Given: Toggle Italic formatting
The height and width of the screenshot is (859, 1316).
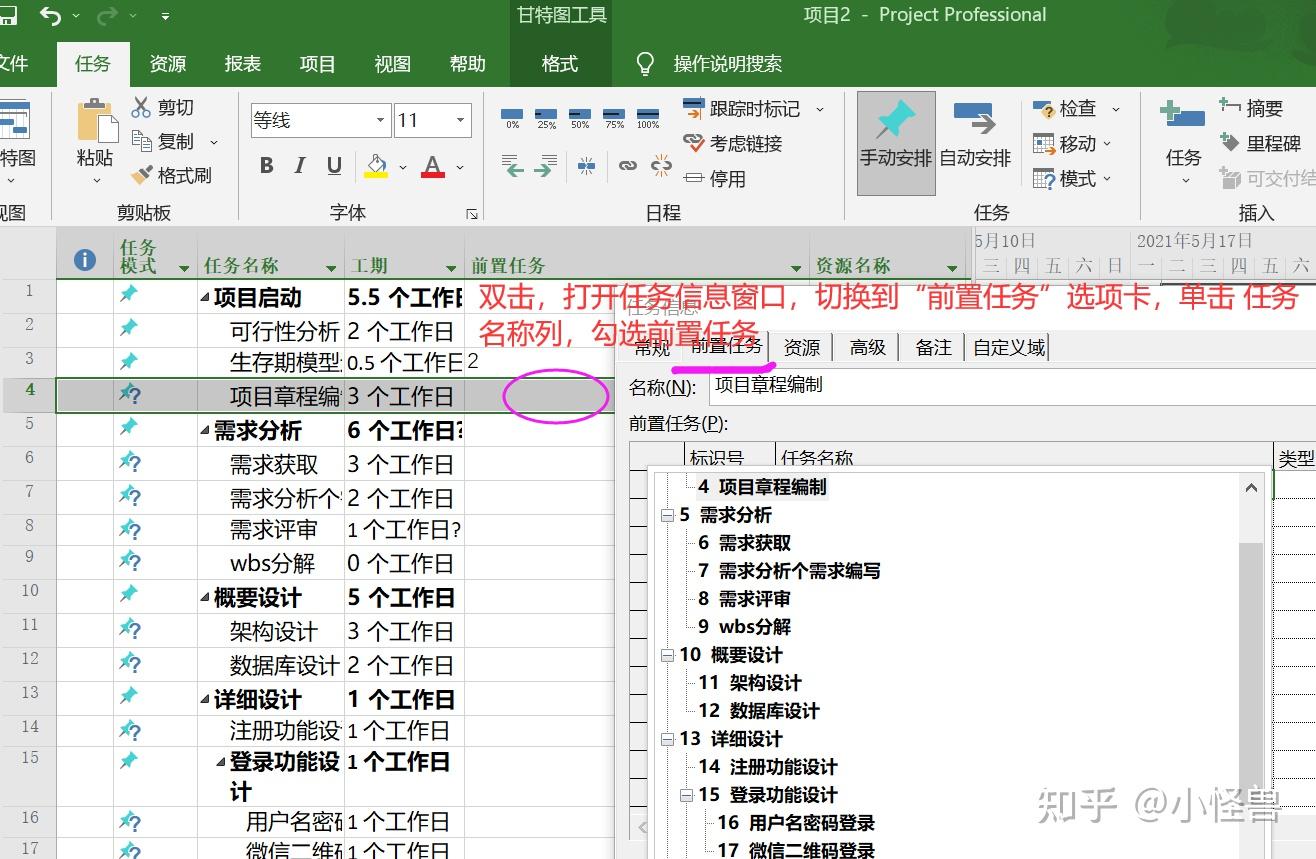Looking at the screenshot, I should coord(300,166).
